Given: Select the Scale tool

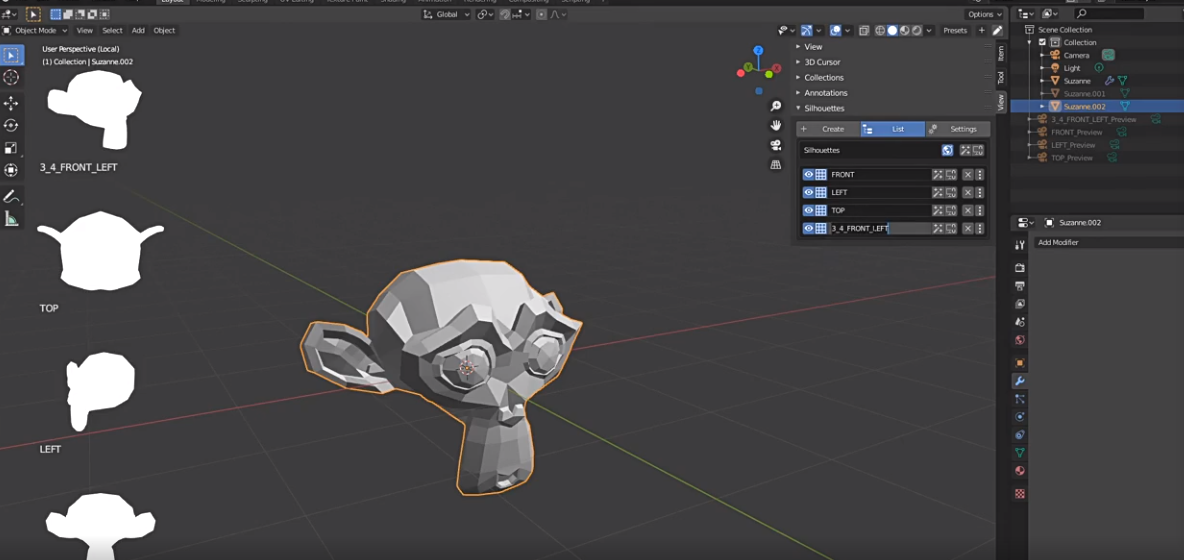Looking at the screenshot, I should (11, 148).
